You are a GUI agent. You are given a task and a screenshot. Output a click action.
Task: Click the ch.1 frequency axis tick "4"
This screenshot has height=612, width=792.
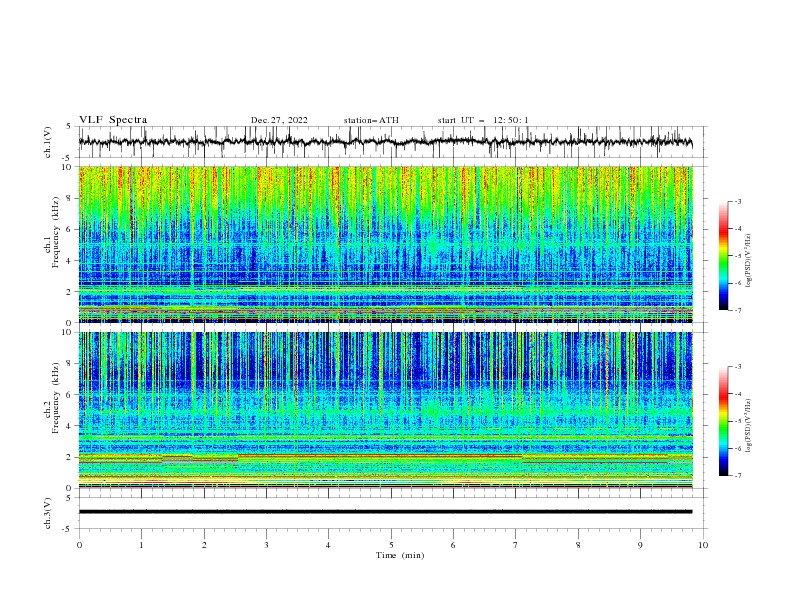coord(70,261)
